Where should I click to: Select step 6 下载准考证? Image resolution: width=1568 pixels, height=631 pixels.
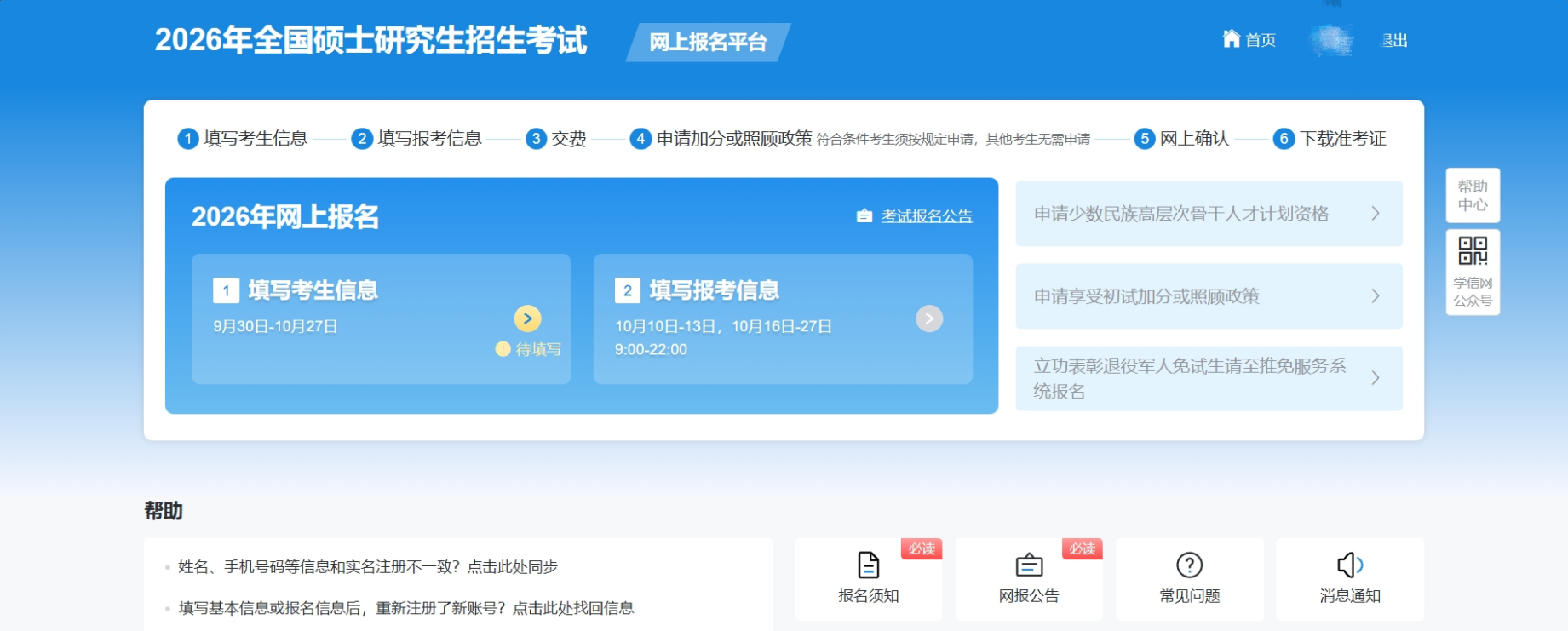[x=1330, y=139]
